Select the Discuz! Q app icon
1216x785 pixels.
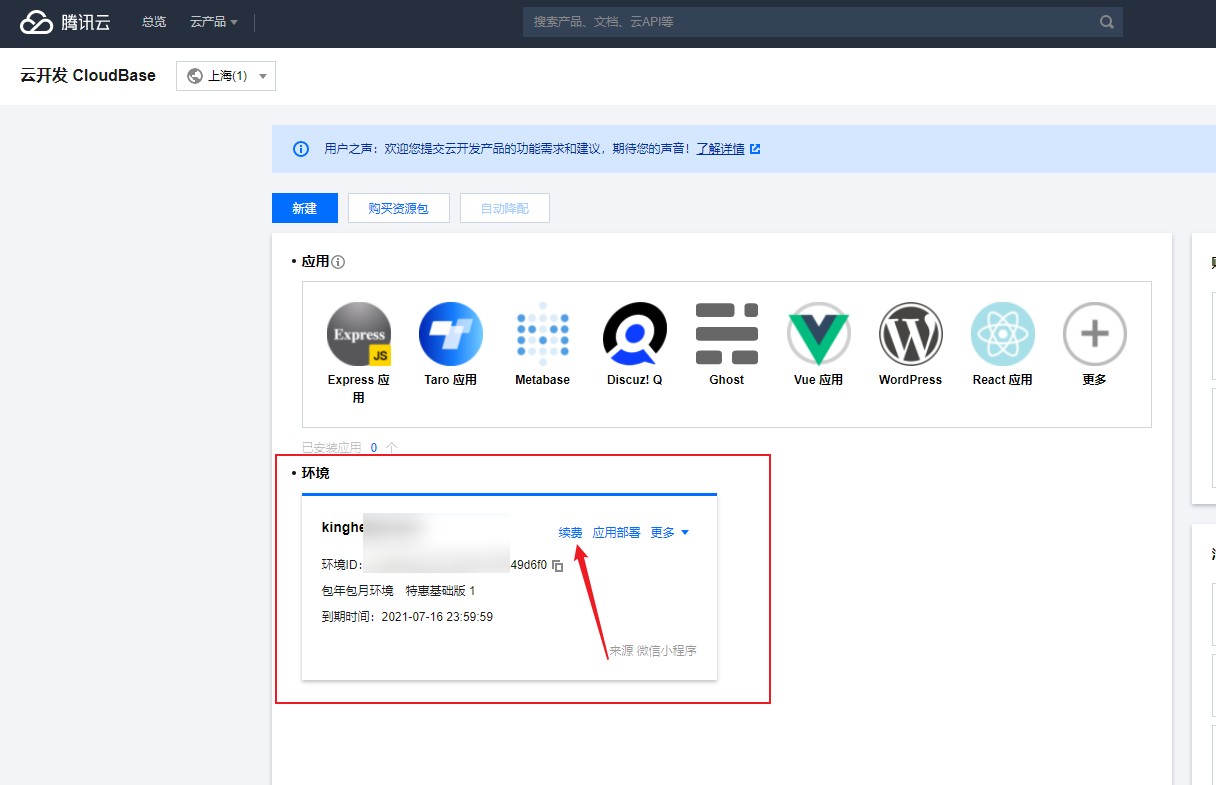pos(635,334)
